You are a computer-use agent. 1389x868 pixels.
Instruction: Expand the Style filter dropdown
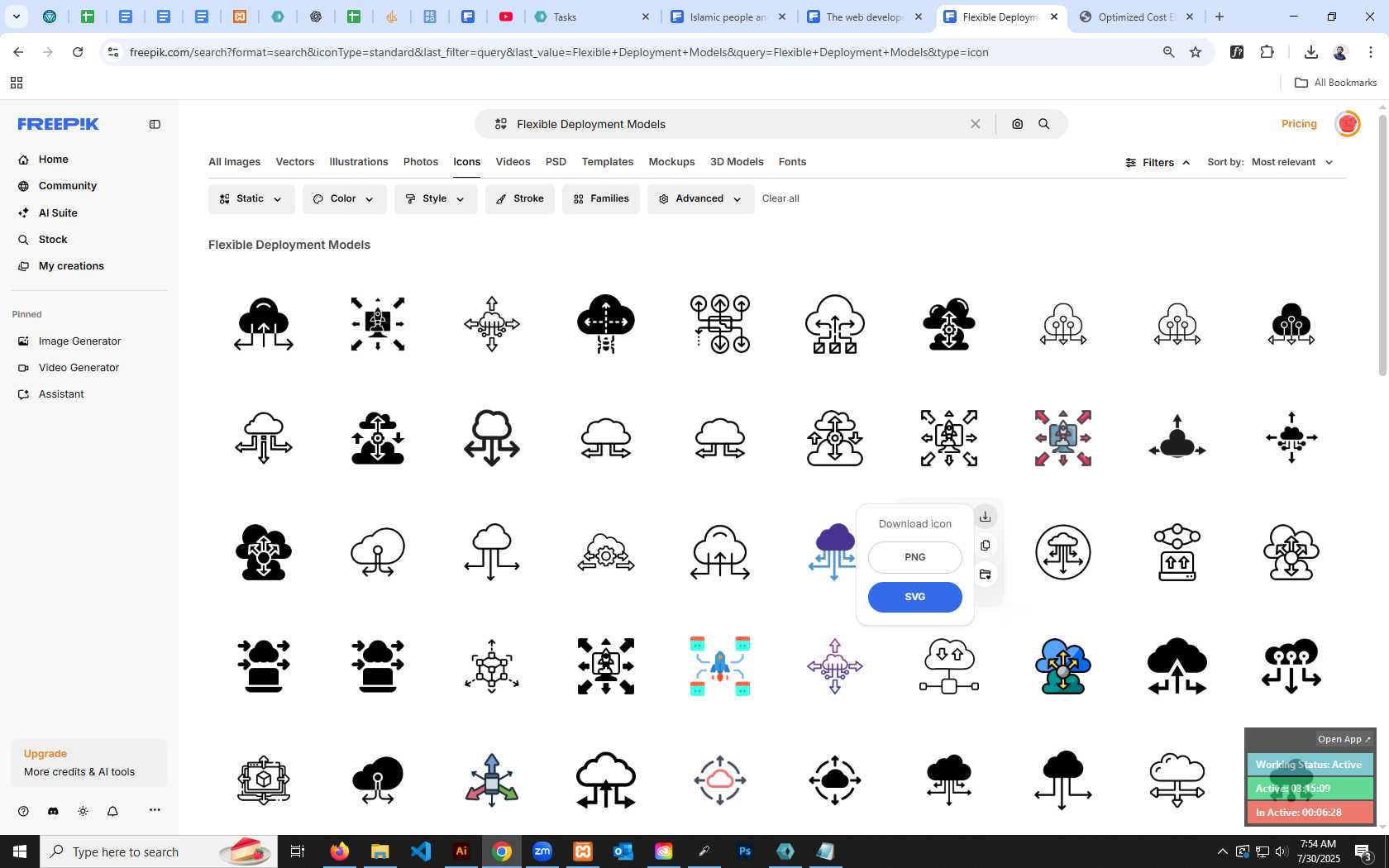pos(436,199)
